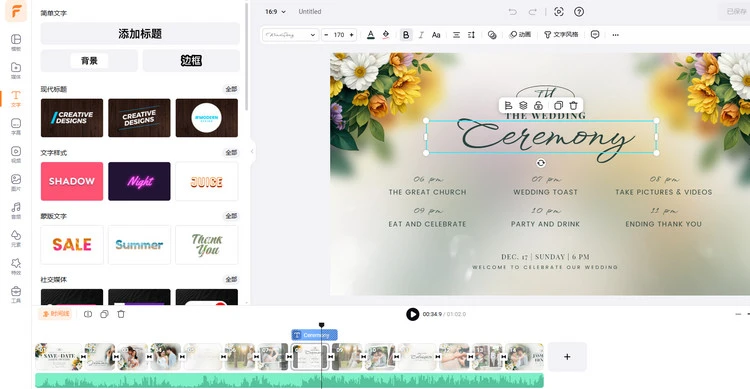Open the help question mark icon
Viewport: 750px width, 389px height.
[x=579, y=11]
